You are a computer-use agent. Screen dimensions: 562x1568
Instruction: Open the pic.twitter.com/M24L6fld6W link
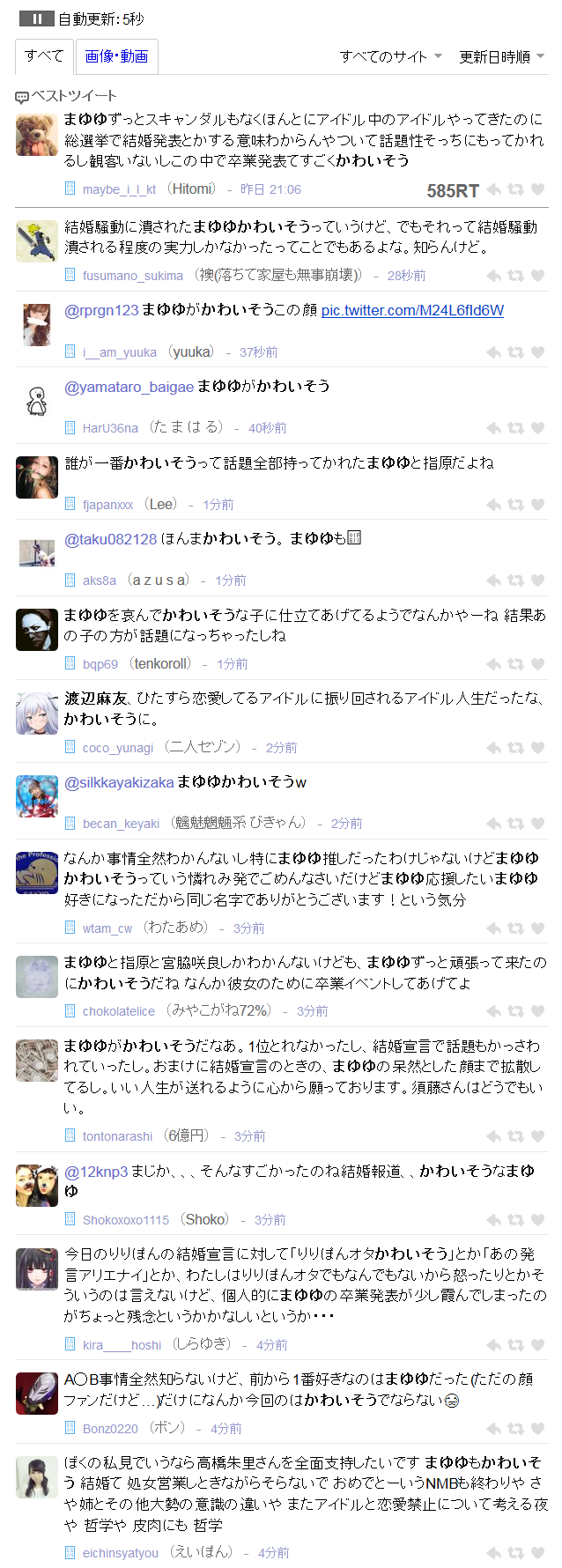[412, 310]
